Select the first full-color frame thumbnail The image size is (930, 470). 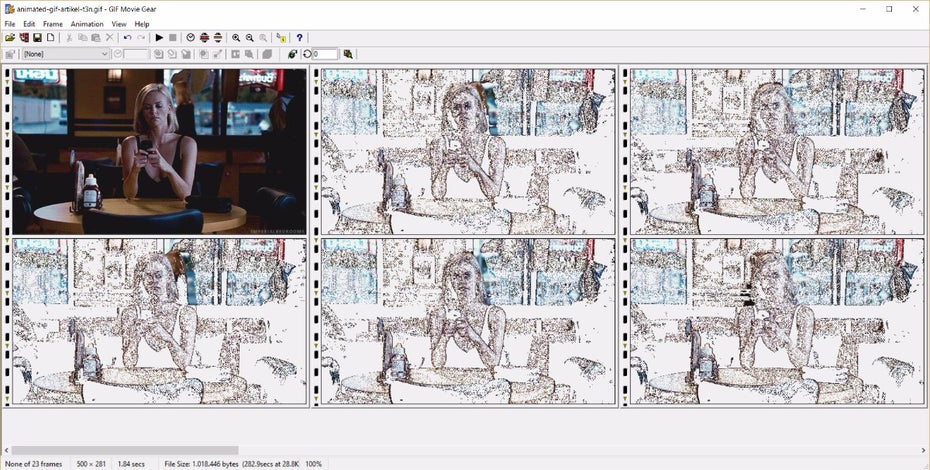160,151
